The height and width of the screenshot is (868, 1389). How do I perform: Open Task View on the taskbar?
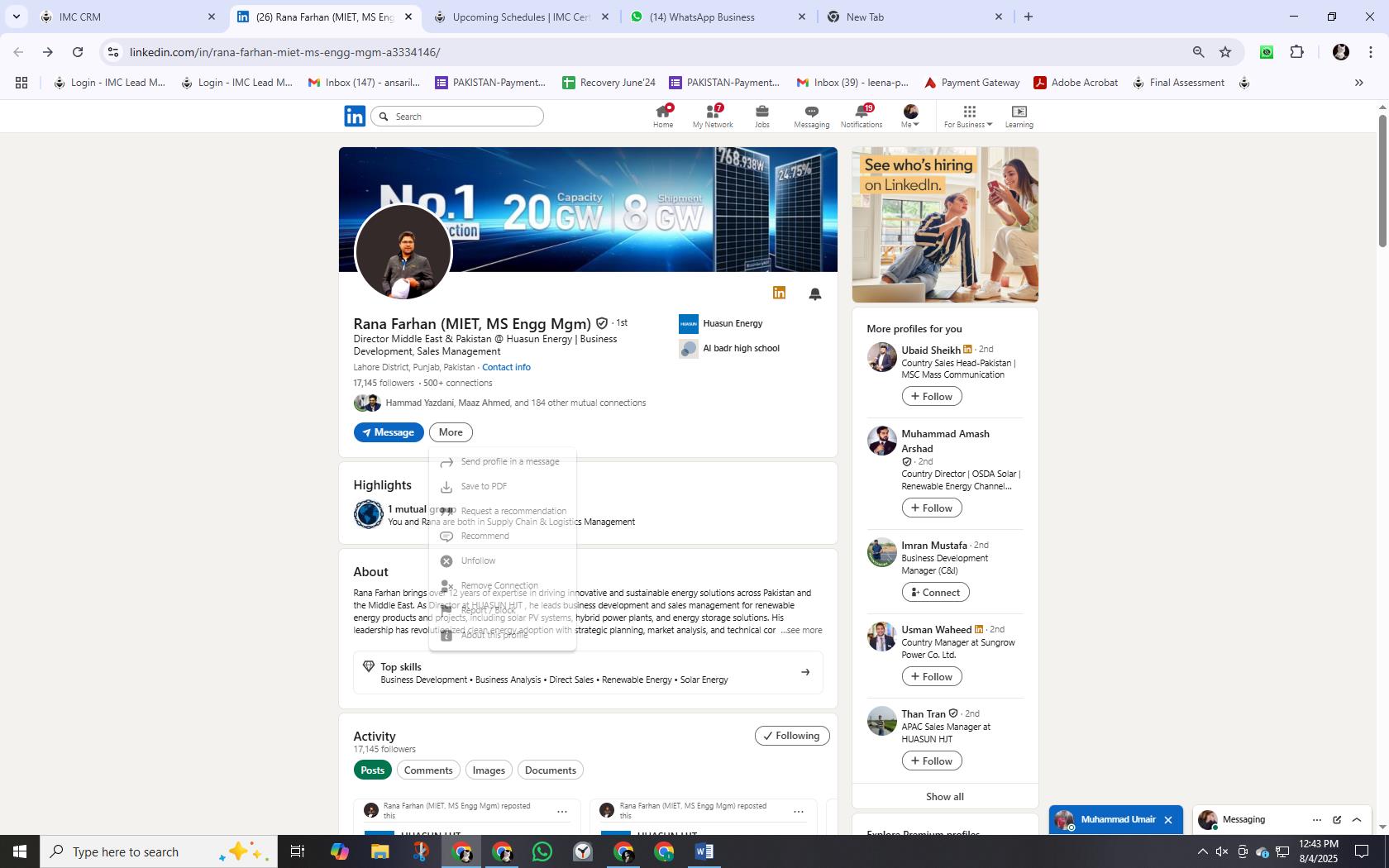pyautogui.click(x=298, y=851)
